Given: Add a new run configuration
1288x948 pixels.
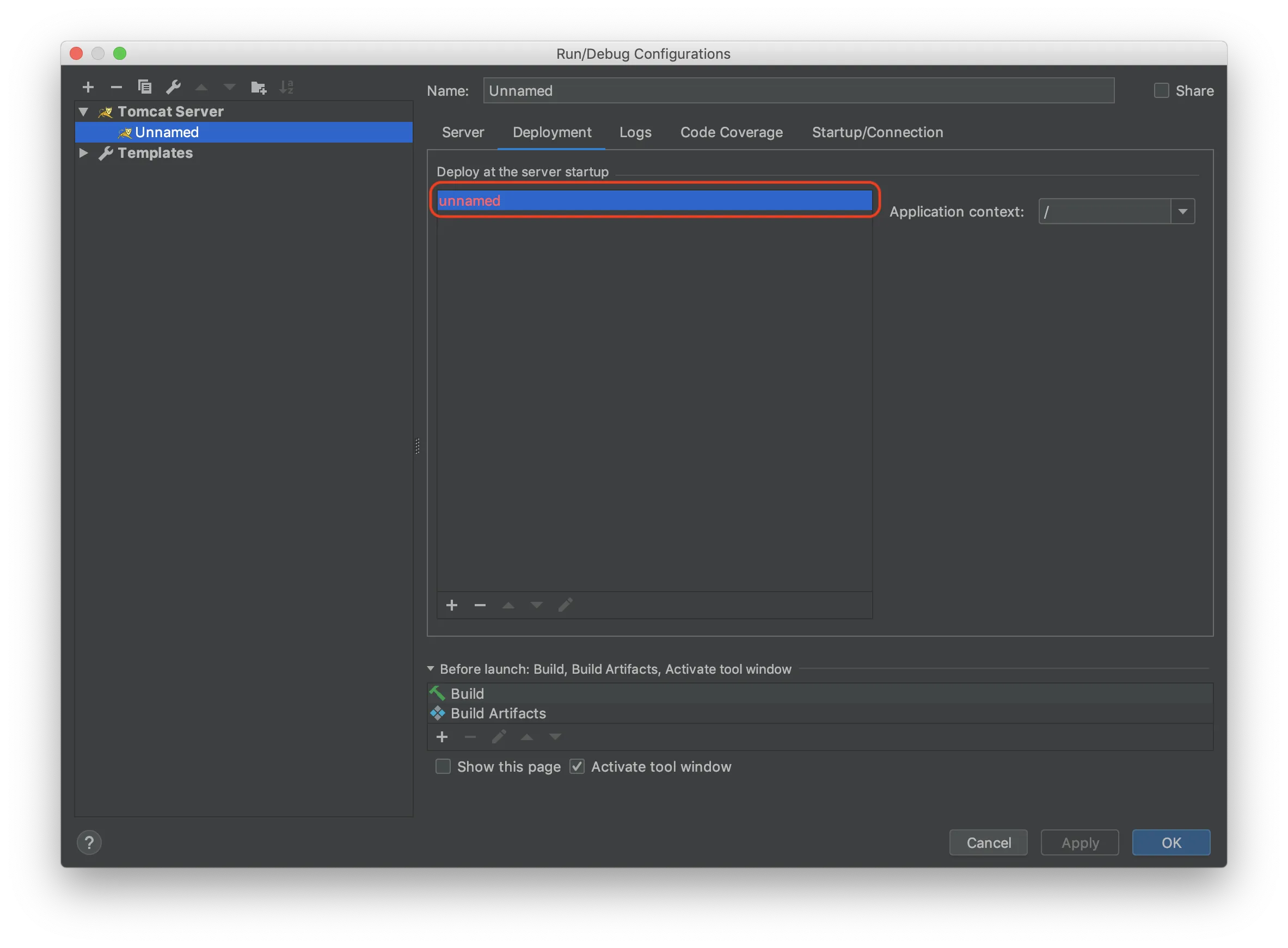Looking at the screenshot, I should pos(88,87).
